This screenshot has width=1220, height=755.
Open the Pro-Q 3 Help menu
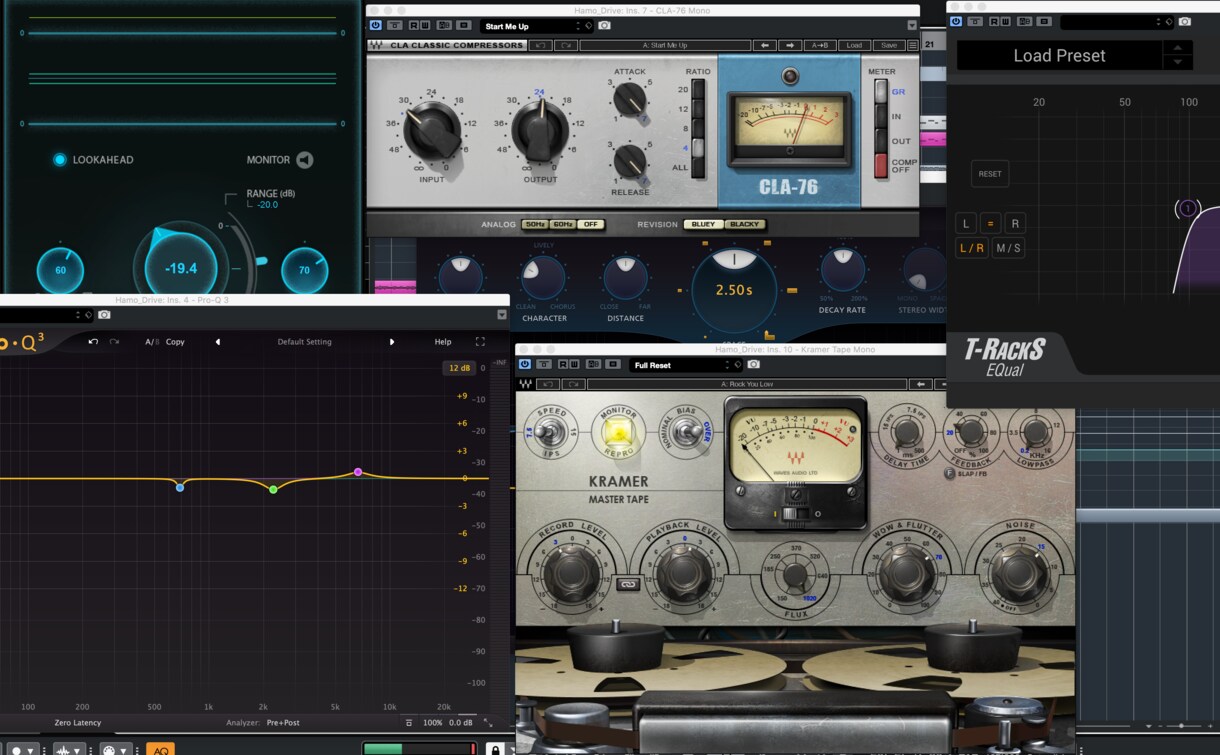pos(443,342)
